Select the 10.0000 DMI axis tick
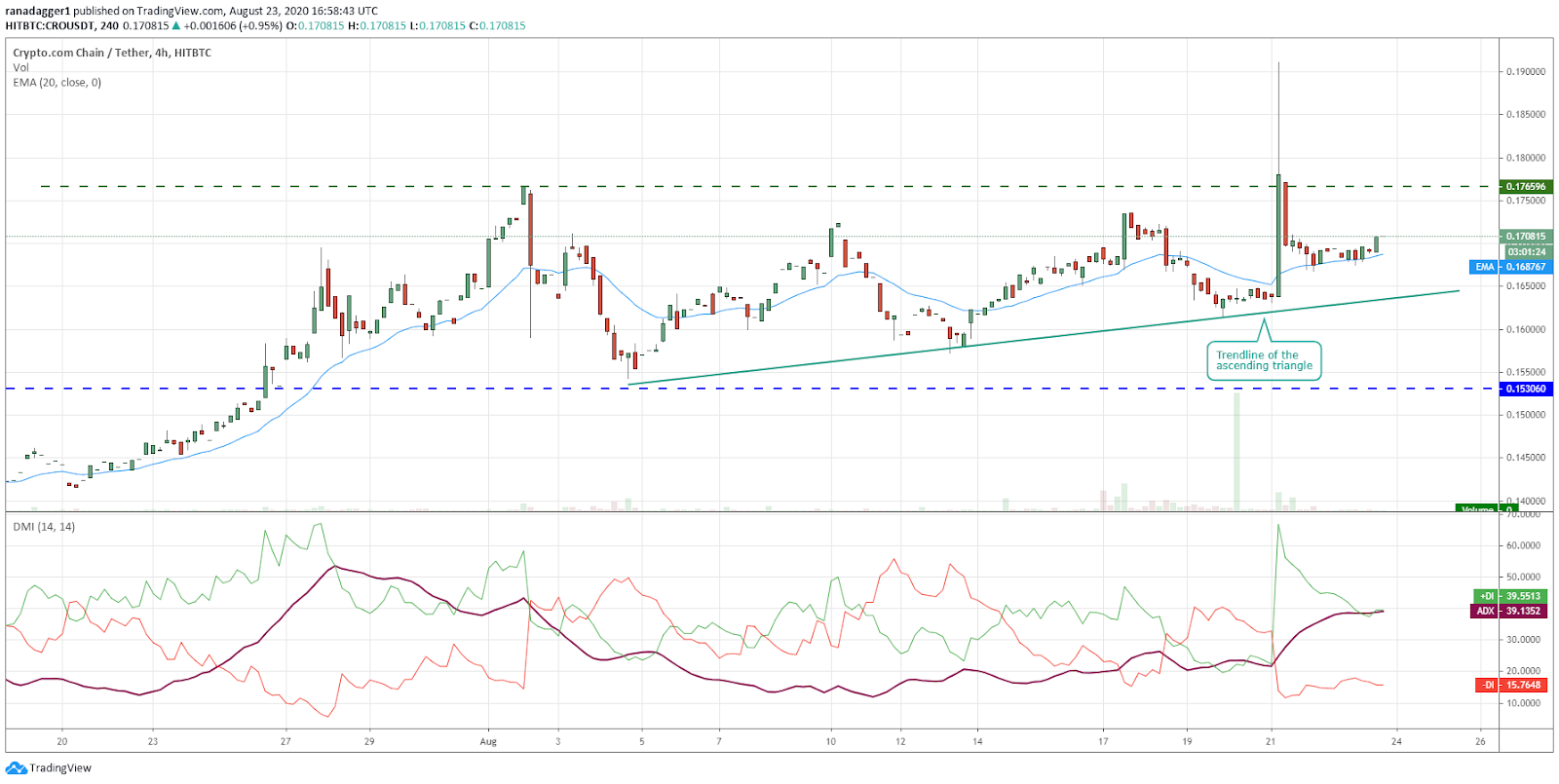Screen dimensions: 1559x784 (1524, 703)
